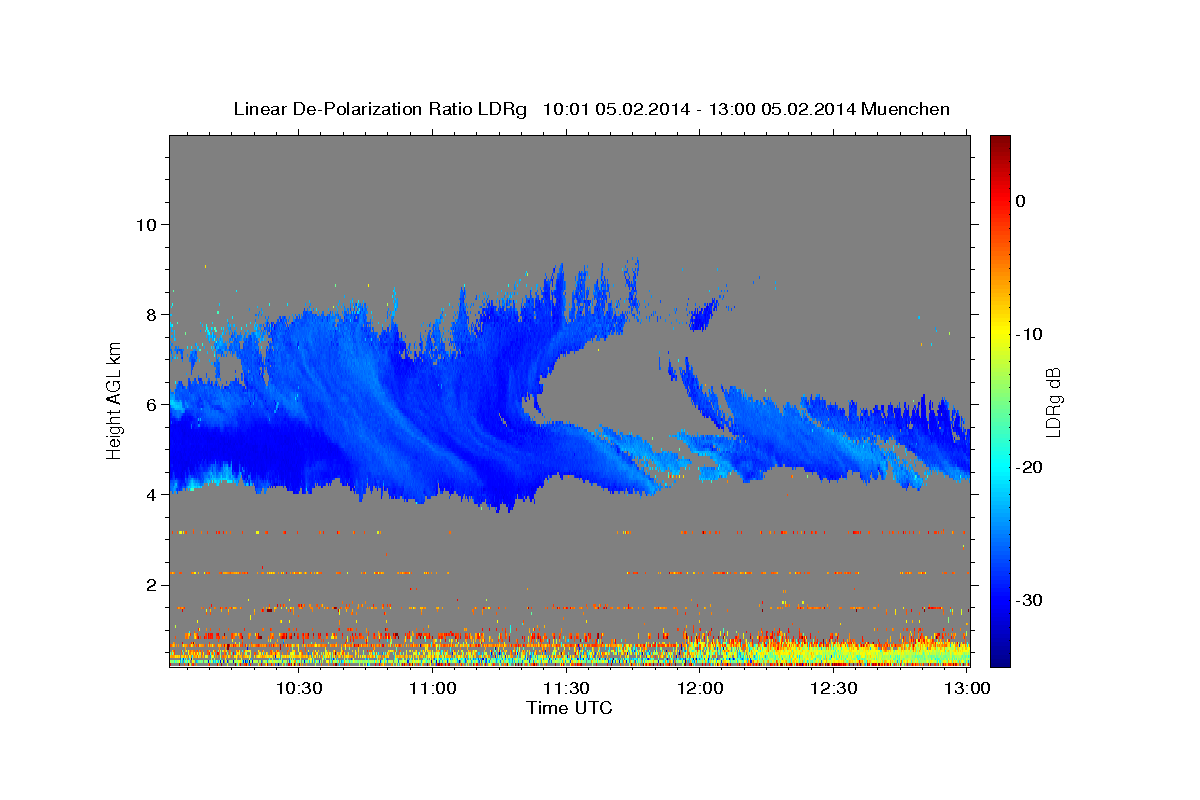Click the '12:00' time axis label
1200x800 pixels.
coord(700,688)
